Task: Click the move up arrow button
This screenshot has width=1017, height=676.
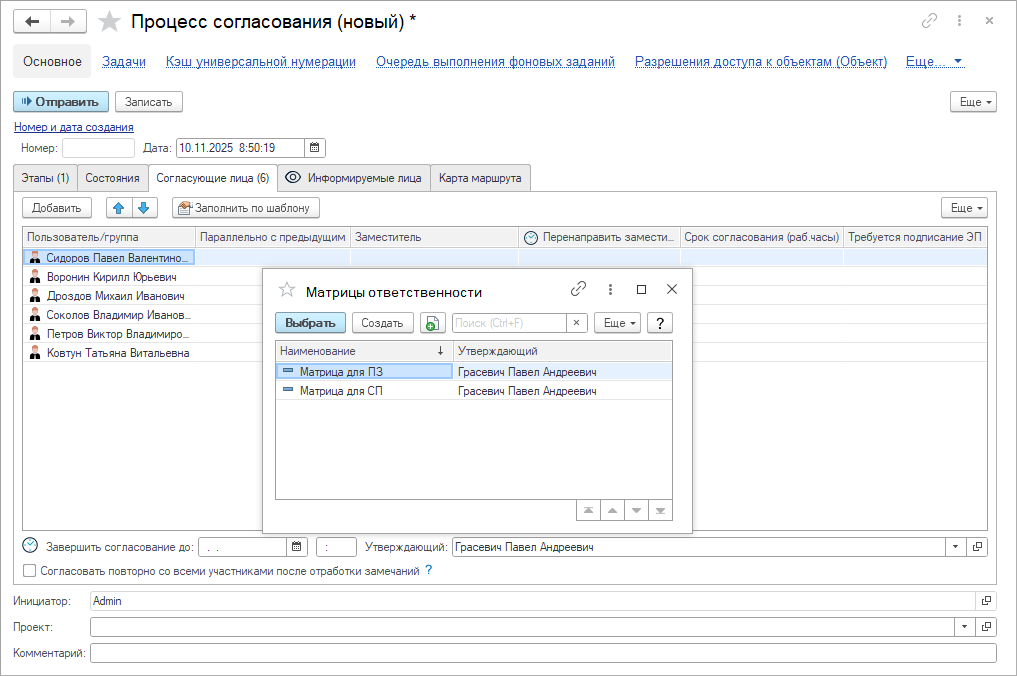Action: pos(119,208)
